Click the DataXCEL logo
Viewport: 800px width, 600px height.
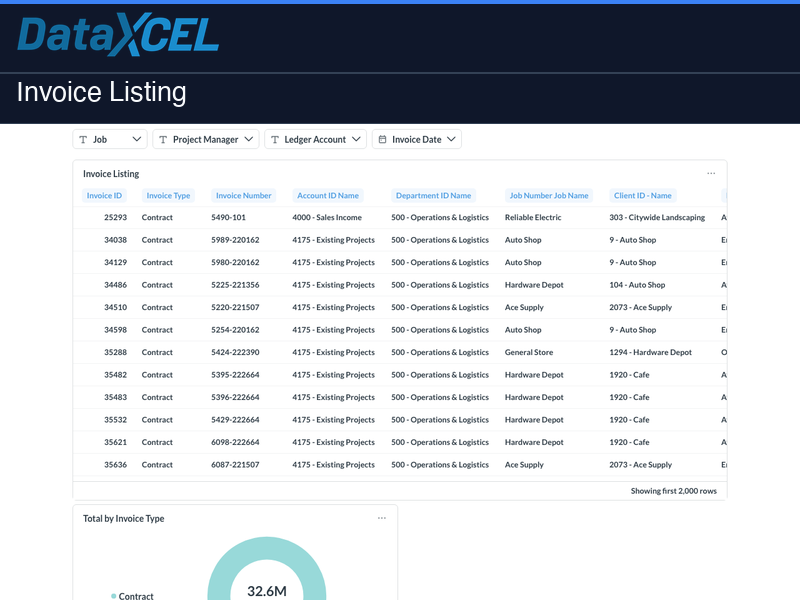117,35
